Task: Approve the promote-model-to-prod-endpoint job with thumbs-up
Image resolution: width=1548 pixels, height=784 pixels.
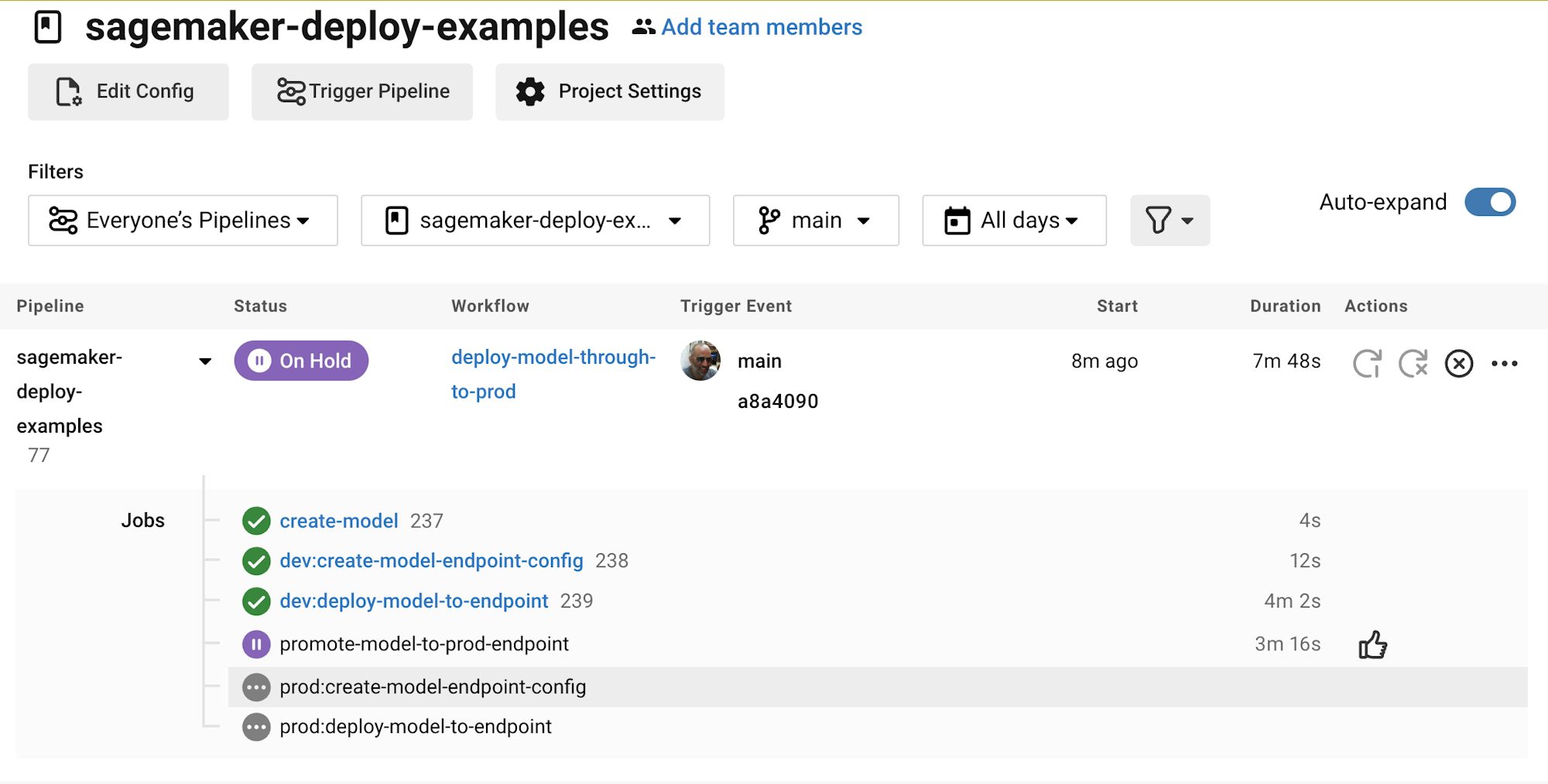Action: (x=1372, y=645)
